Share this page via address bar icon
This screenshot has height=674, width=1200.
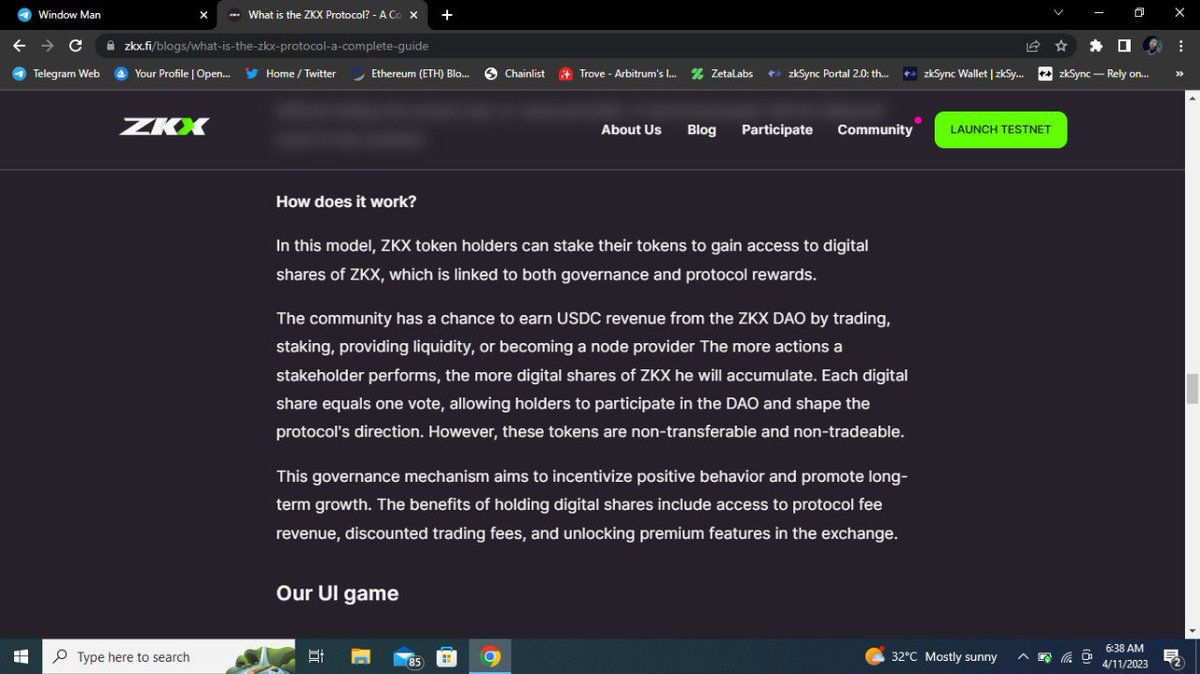click(x=1033, y=45)
